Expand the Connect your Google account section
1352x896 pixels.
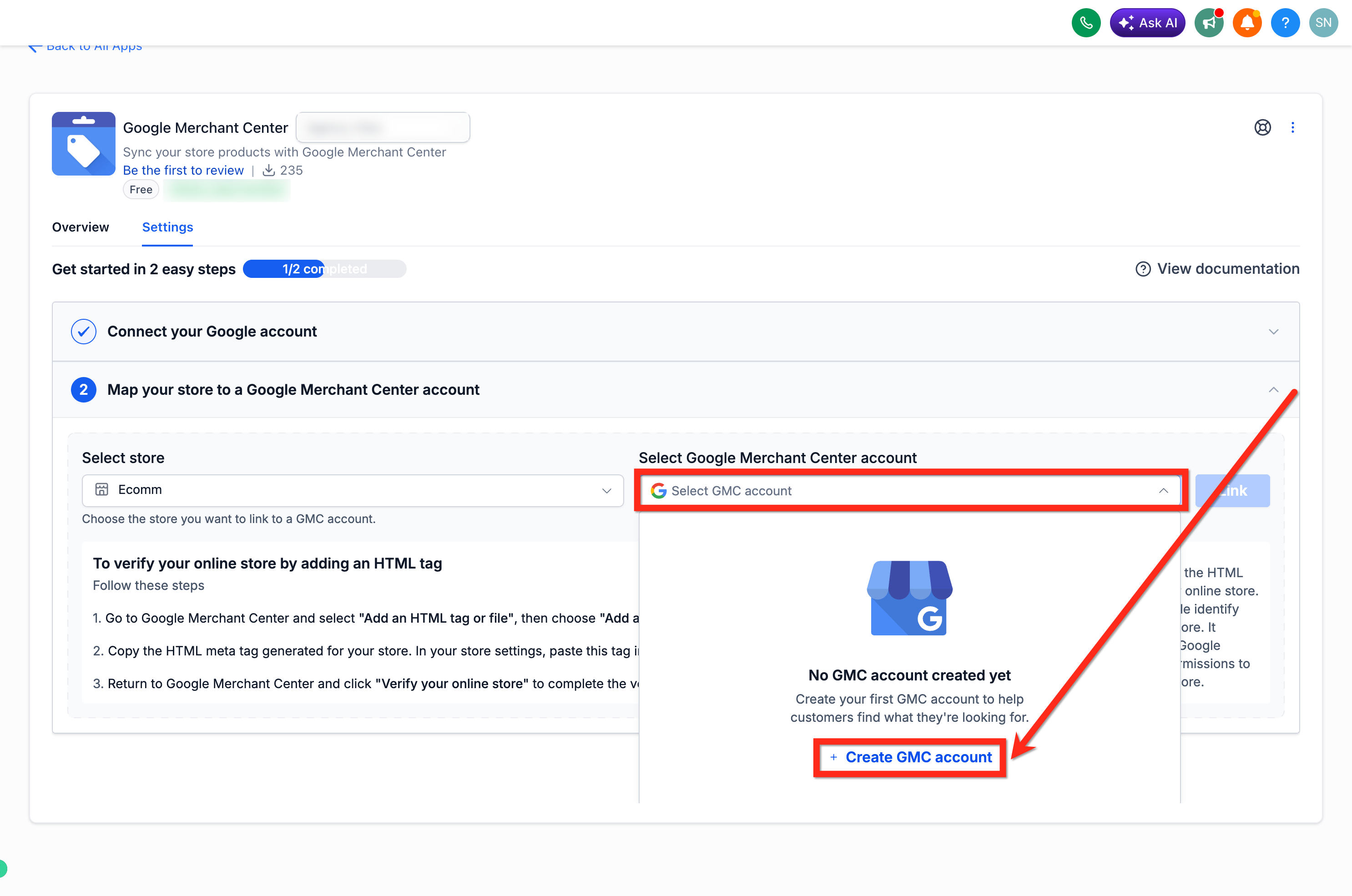coord(1273,332)
